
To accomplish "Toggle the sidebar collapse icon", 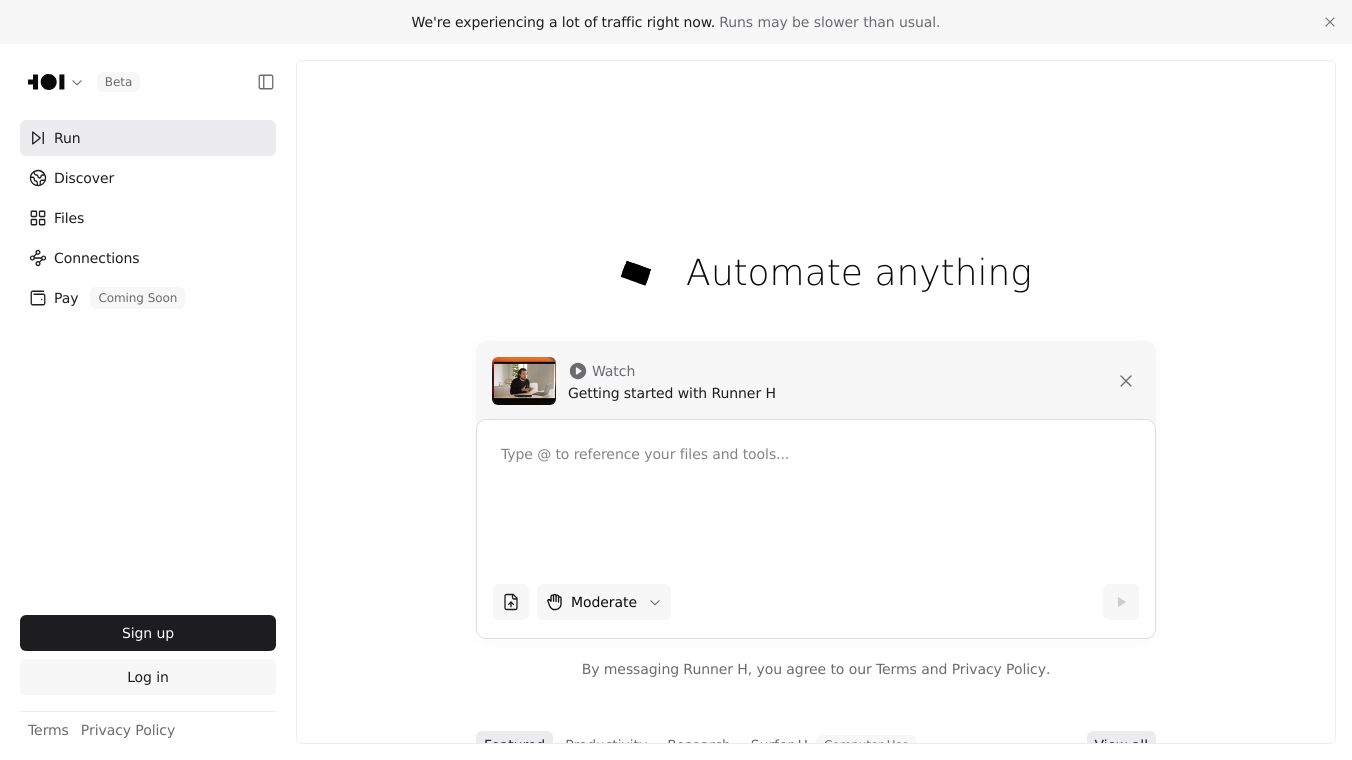I will (266, 82).
